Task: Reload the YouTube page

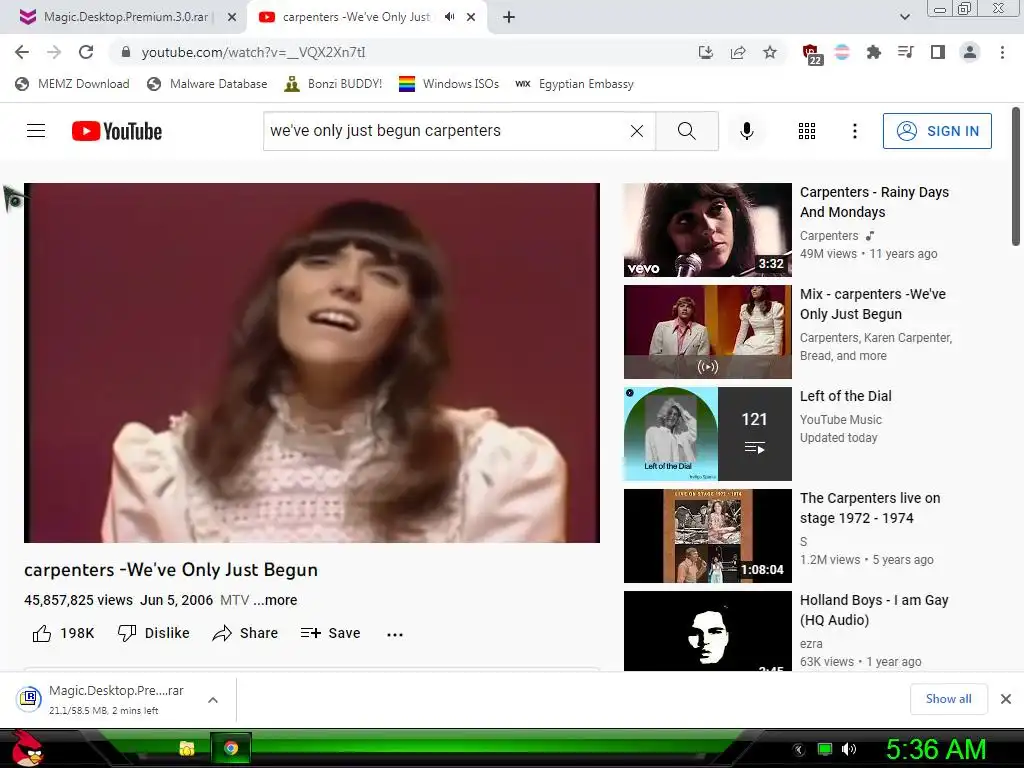Action: tap(86, 52)
